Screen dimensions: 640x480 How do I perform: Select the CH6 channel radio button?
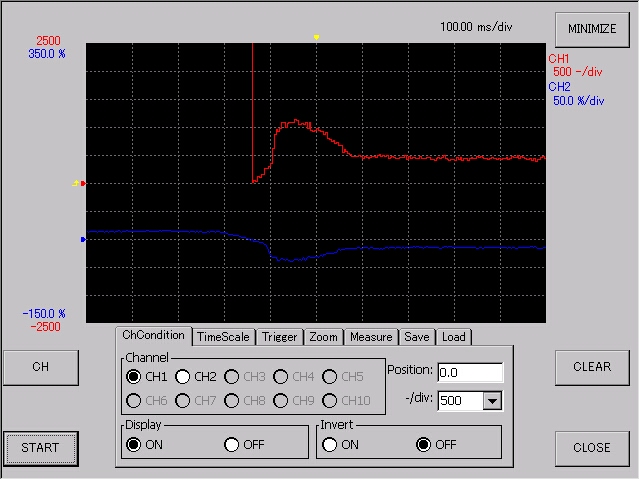click(x=133, y=401)
